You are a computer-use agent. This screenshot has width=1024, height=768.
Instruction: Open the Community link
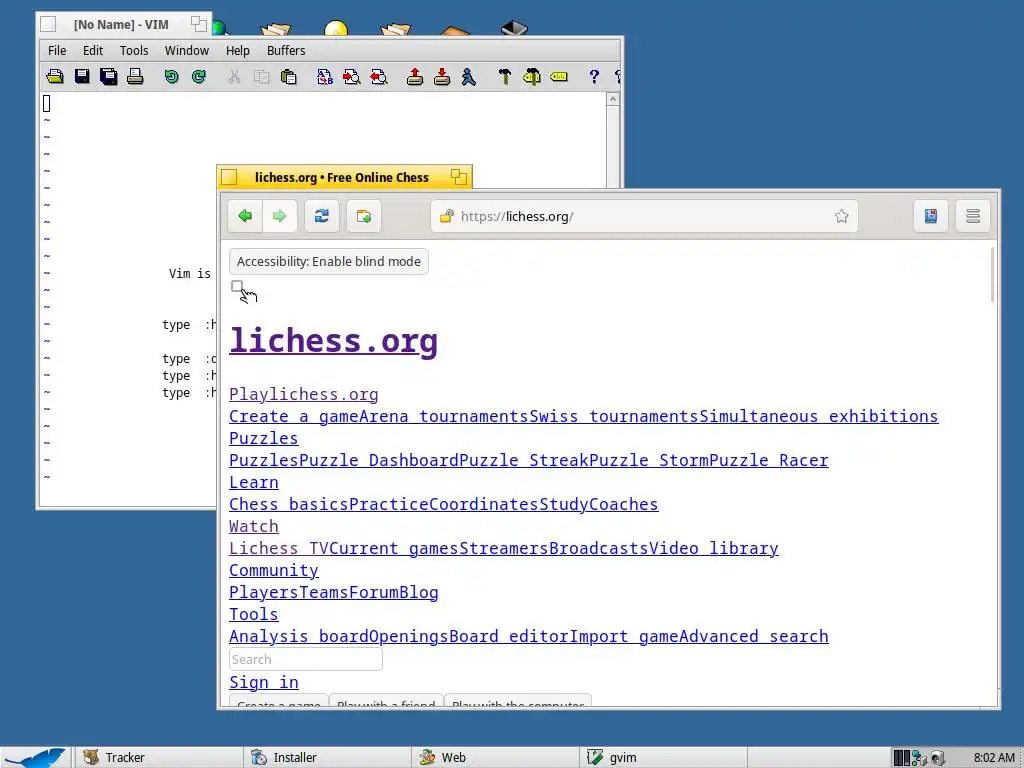pyautogui.click(x=274, y=569)
